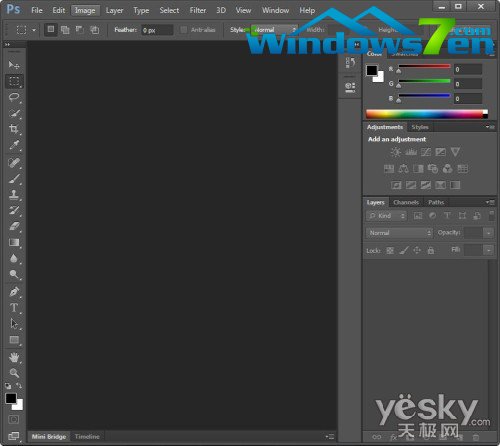Open the tool preset picker arrow

[34, 30]
